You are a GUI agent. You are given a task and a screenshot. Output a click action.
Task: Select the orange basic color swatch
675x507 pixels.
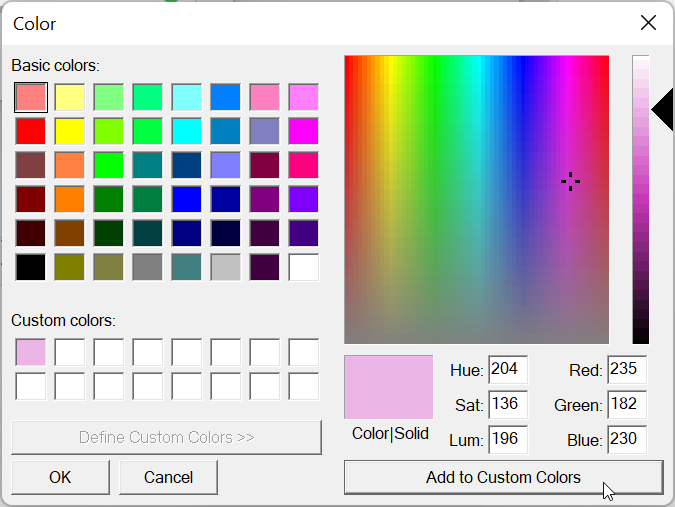(69, 199)
